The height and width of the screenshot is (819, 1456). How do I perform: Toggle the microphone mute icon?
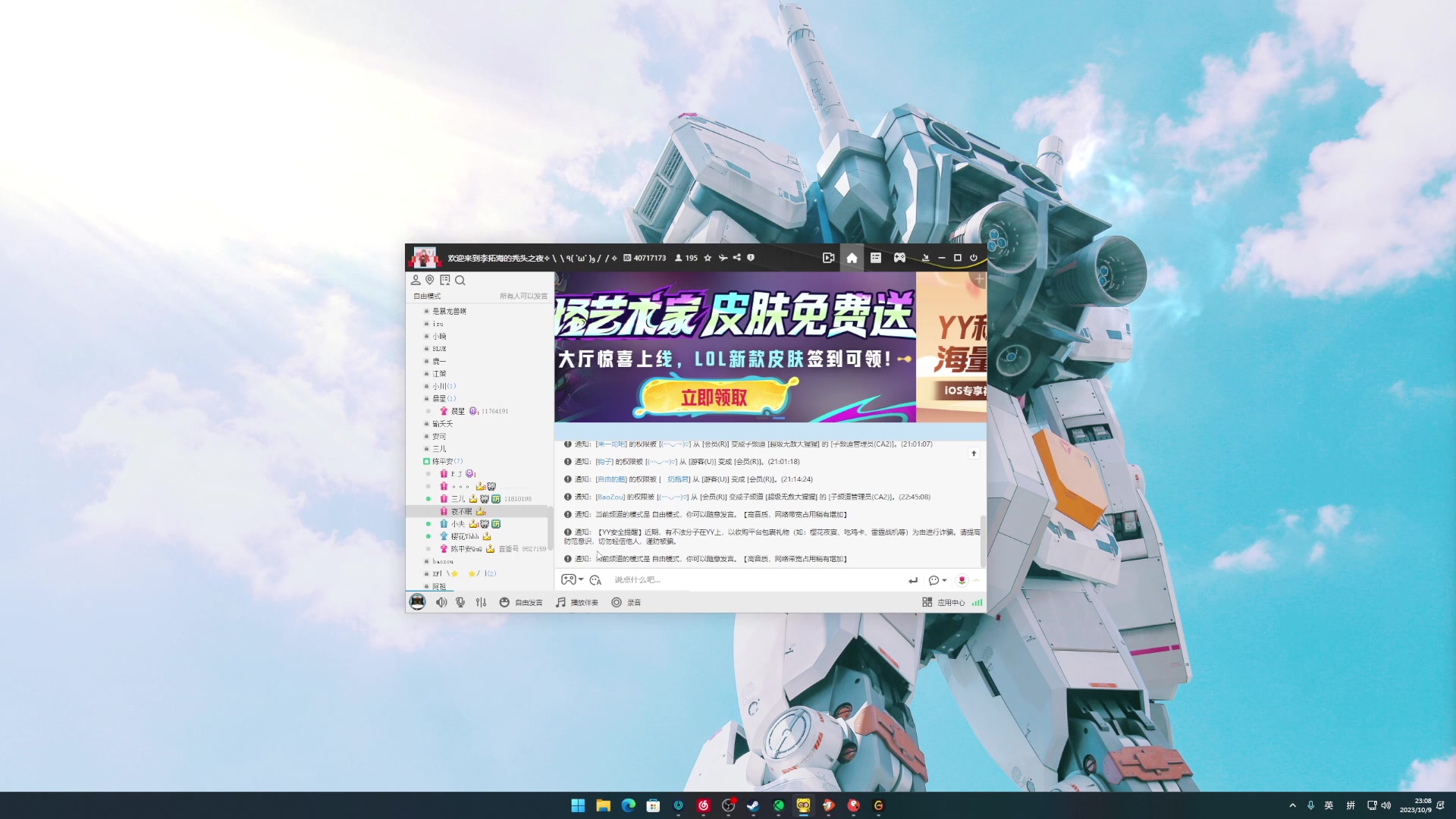tap(460, 602)
